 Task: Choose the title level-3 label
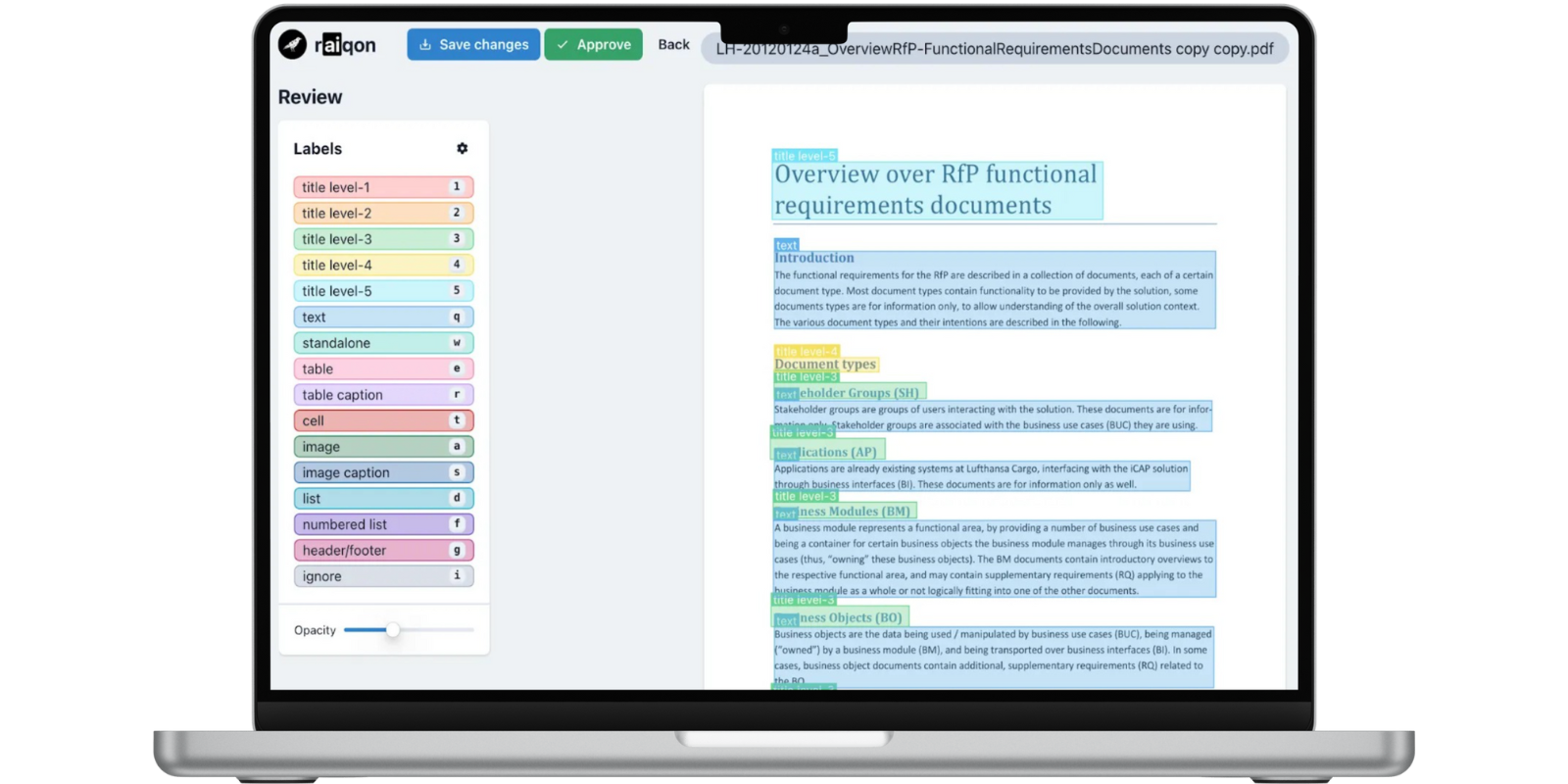point(383,239)
